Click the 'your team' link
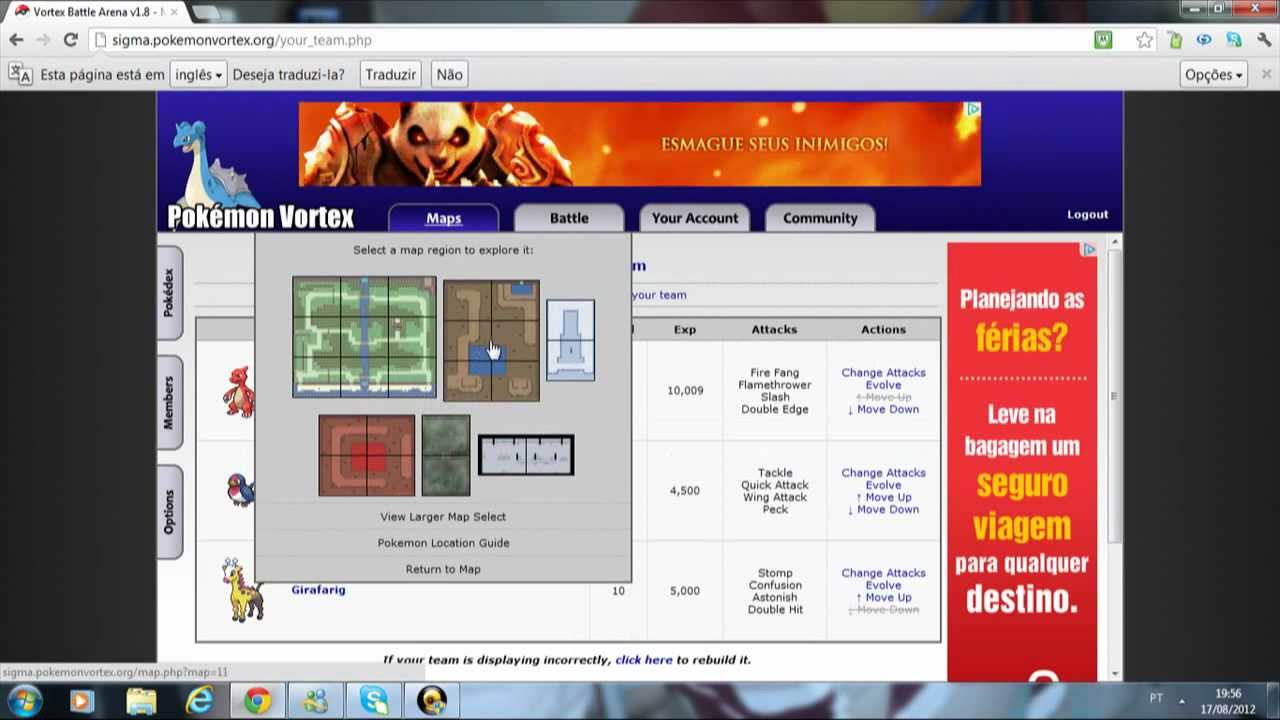1280x720 pixels. [659, 295]
